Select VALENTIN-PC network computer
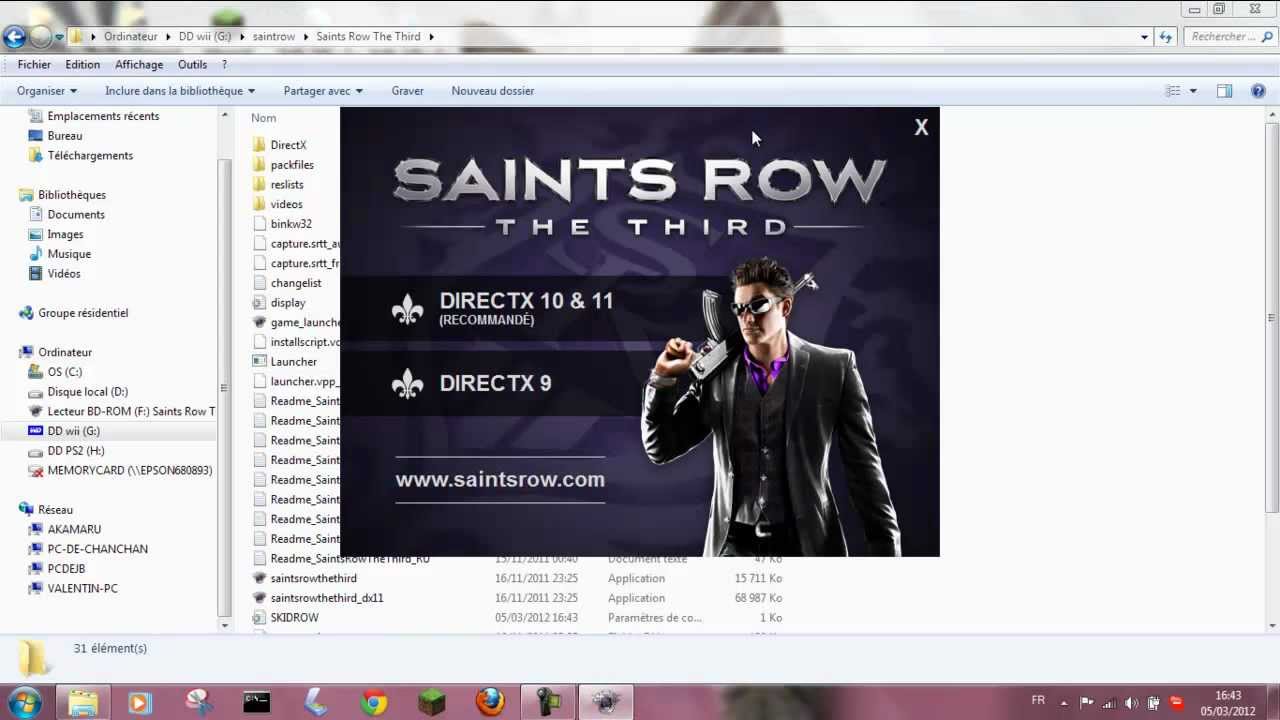 (73, 588)
